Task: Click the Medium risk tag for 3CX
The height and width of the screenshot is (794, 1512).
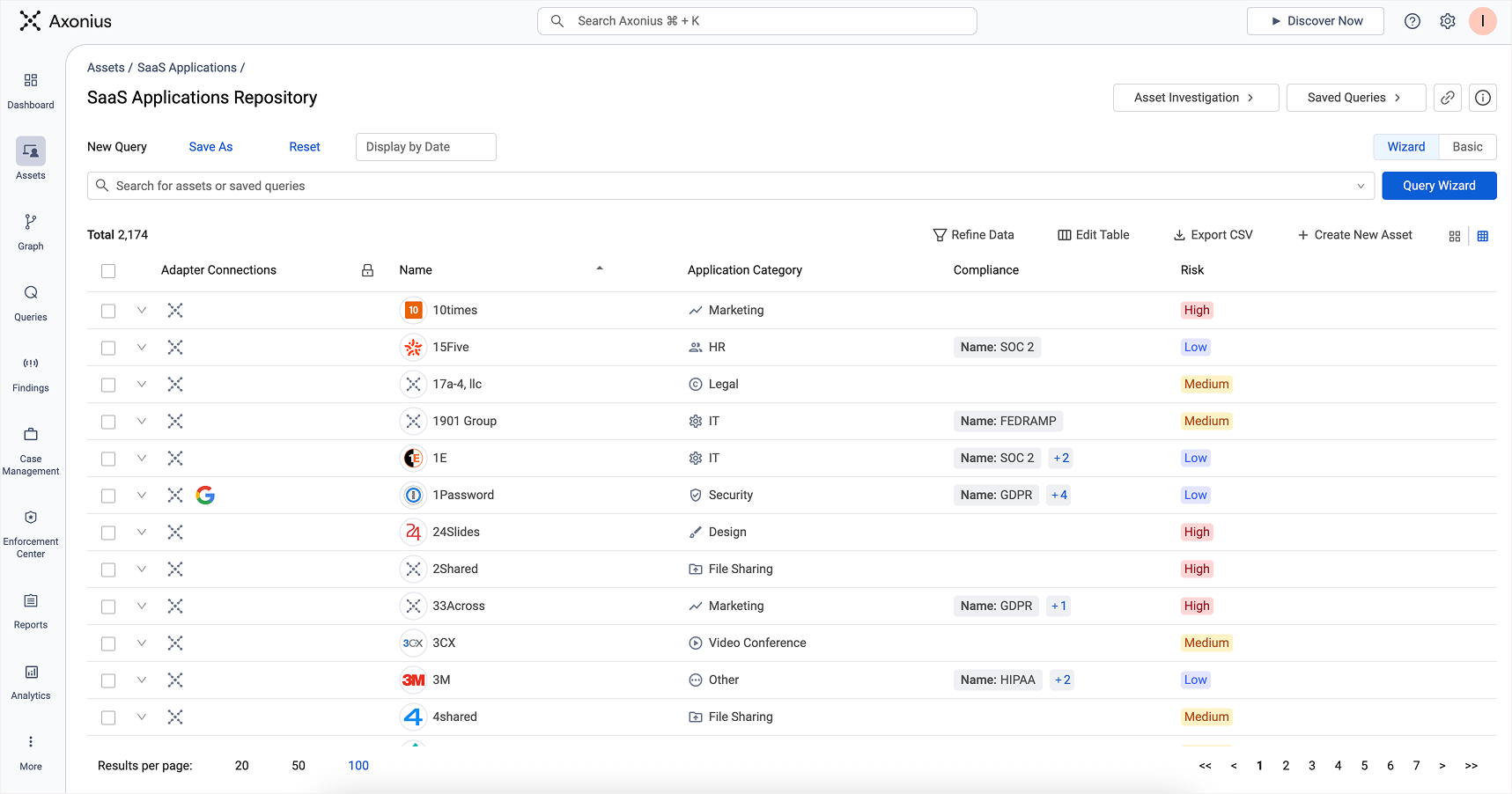Action: pyautogui.click(x=1206, y=643)
